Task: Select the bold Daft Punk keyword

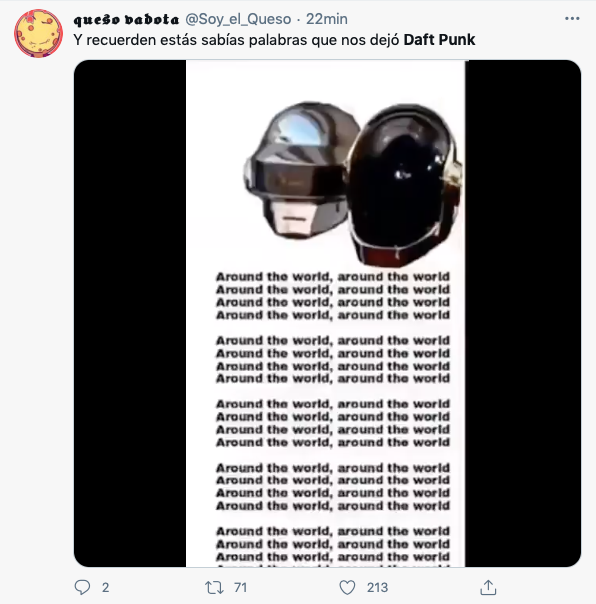Action: [x=439, y=40]
